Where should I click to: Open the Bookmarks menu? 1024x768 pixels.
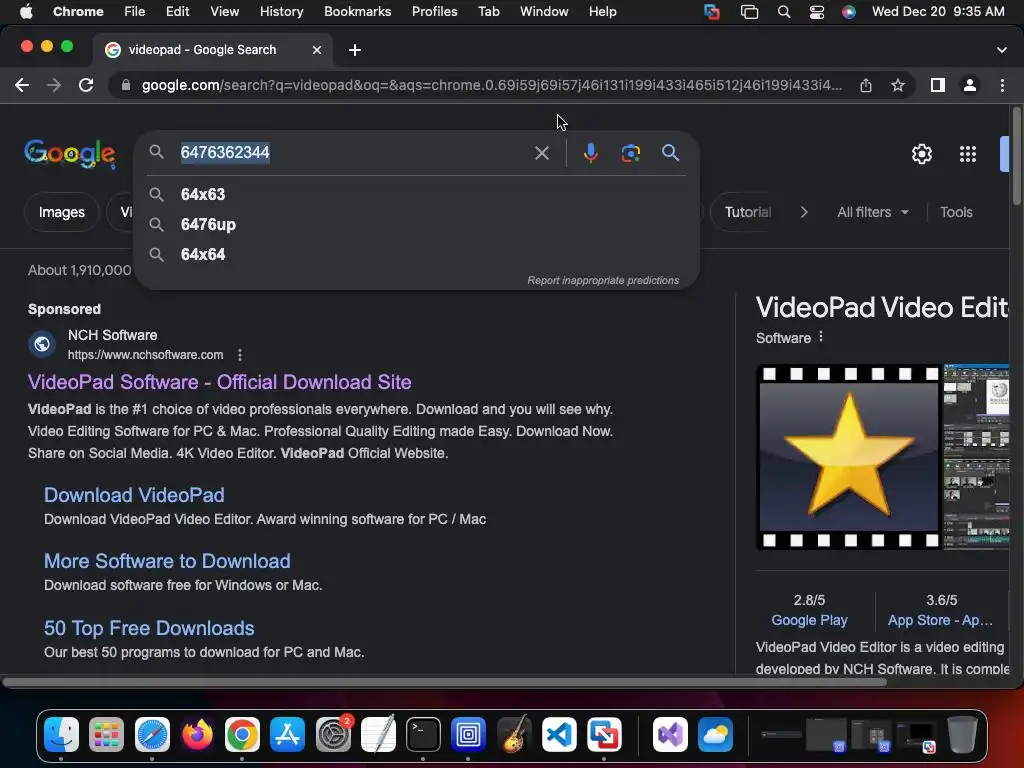point(357,12)
